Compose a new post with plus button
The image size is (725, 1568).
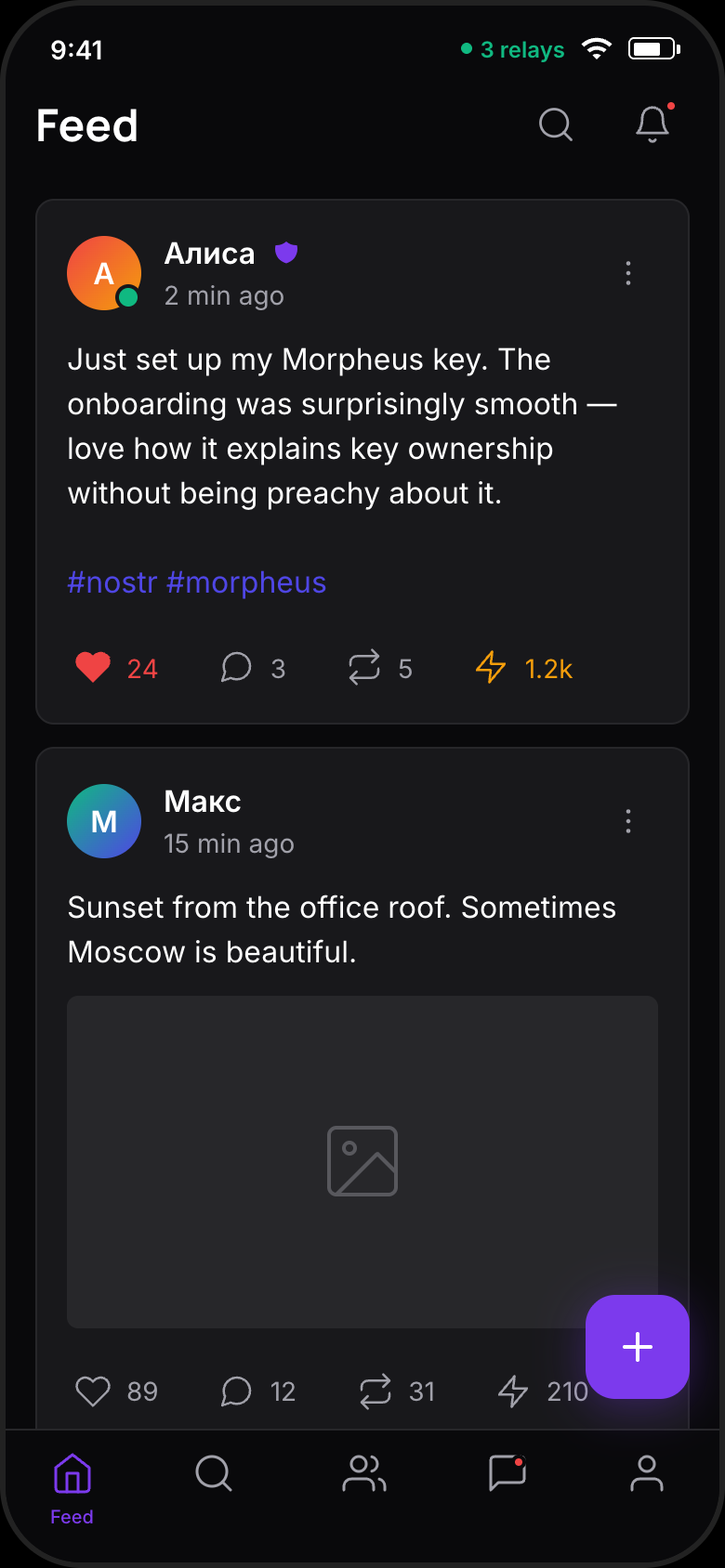(638, 1347)
